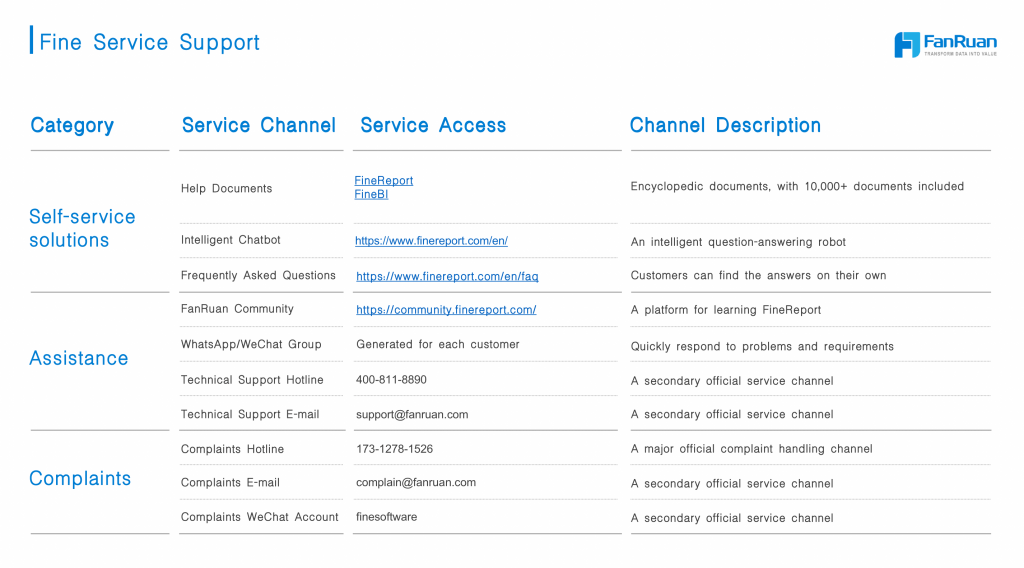The height and width of the screenshot is (568, 1024).
Task: Click Complaints WeChat Account's 'secondary official' description
Action: point(732,518)
